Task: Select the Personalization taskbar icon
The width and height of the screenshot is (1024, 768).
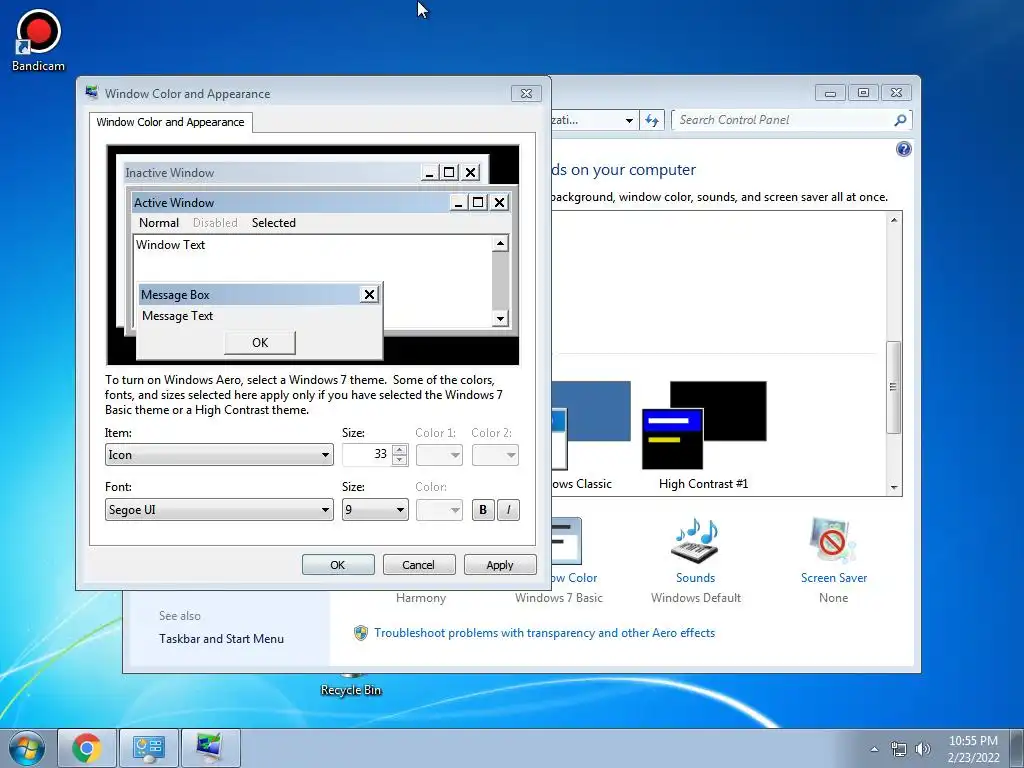Action: [x=210, y=748]
